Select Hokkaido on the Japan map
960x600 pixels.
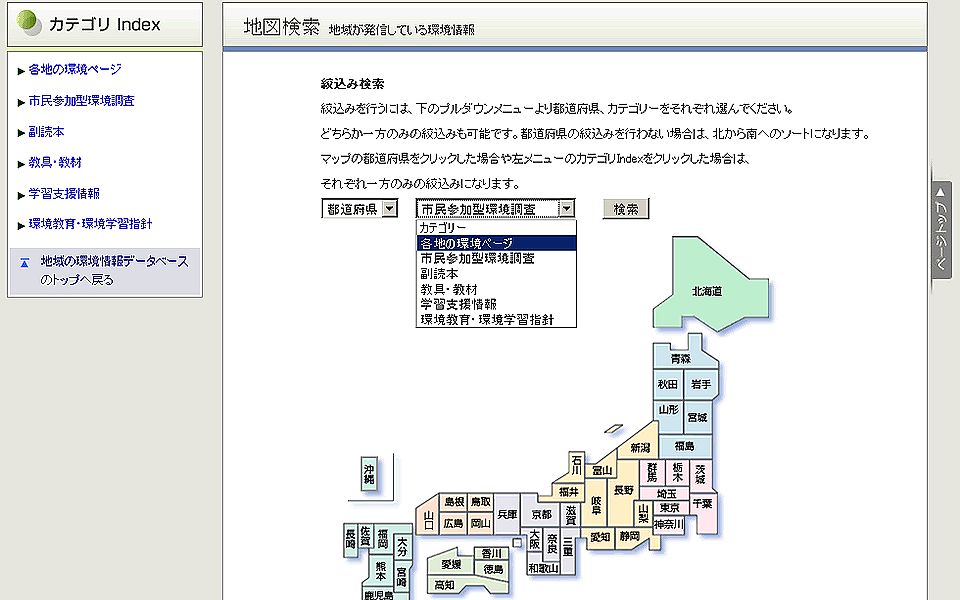(706, 291)
